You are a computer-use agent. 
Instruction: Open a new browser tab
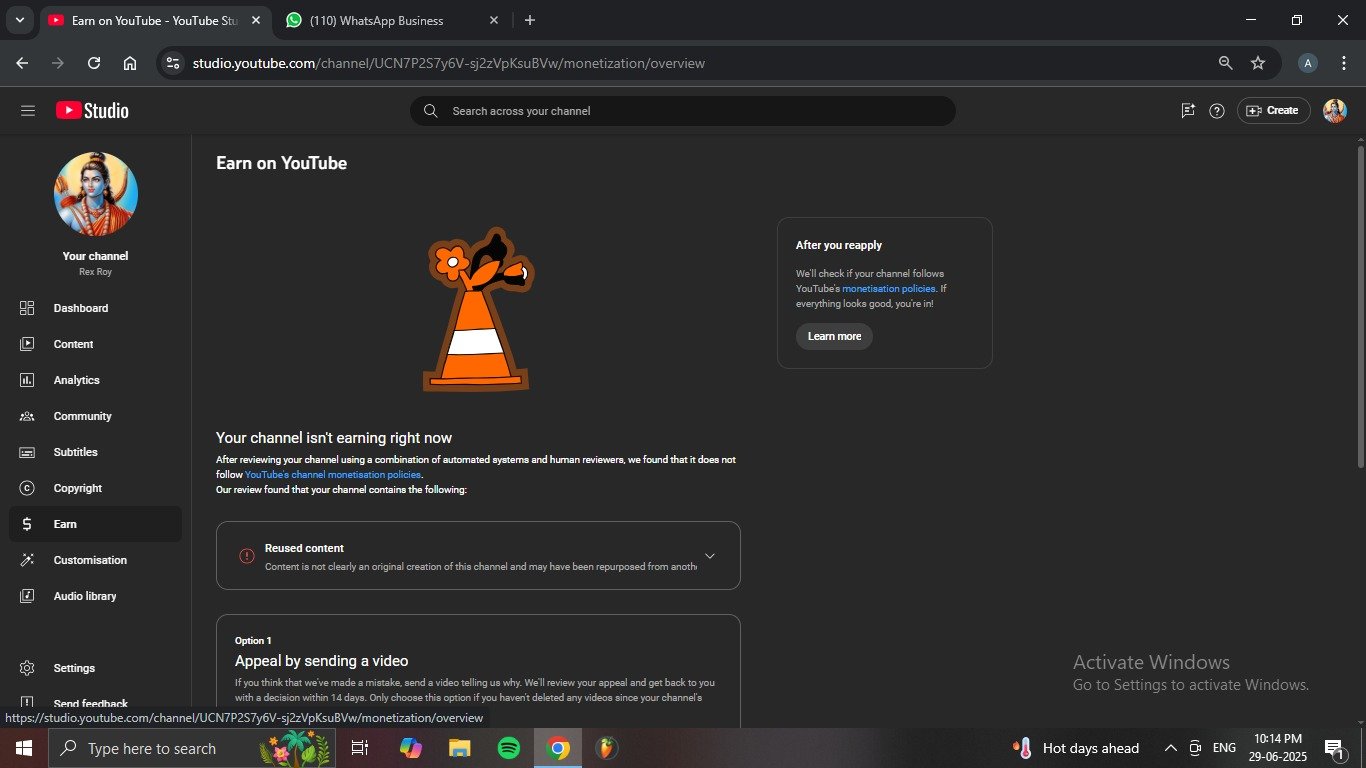click(530, 20)
